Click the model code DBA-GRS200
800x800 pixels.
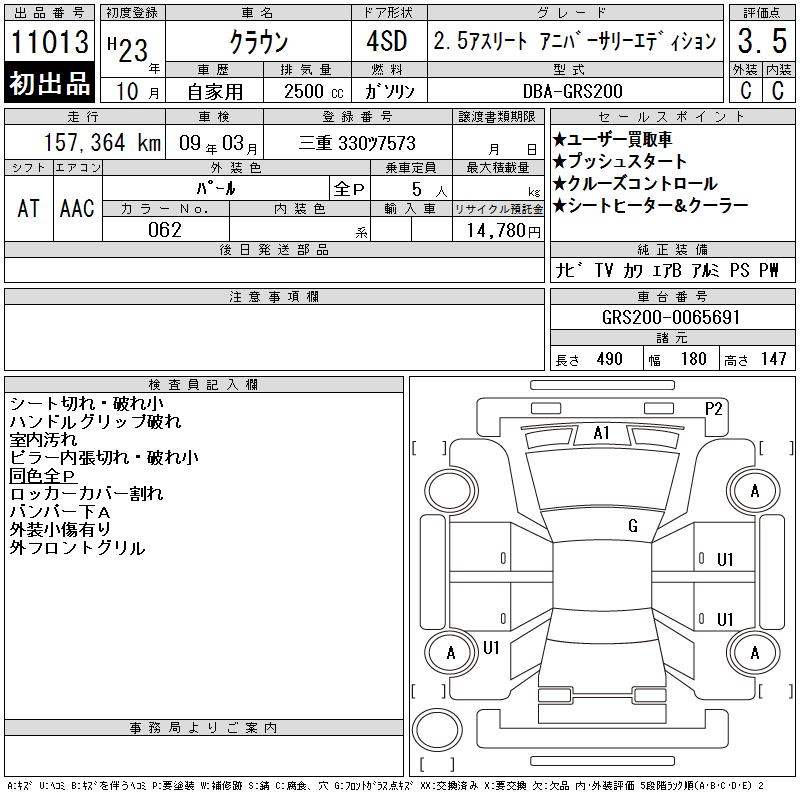pos(573,91)
